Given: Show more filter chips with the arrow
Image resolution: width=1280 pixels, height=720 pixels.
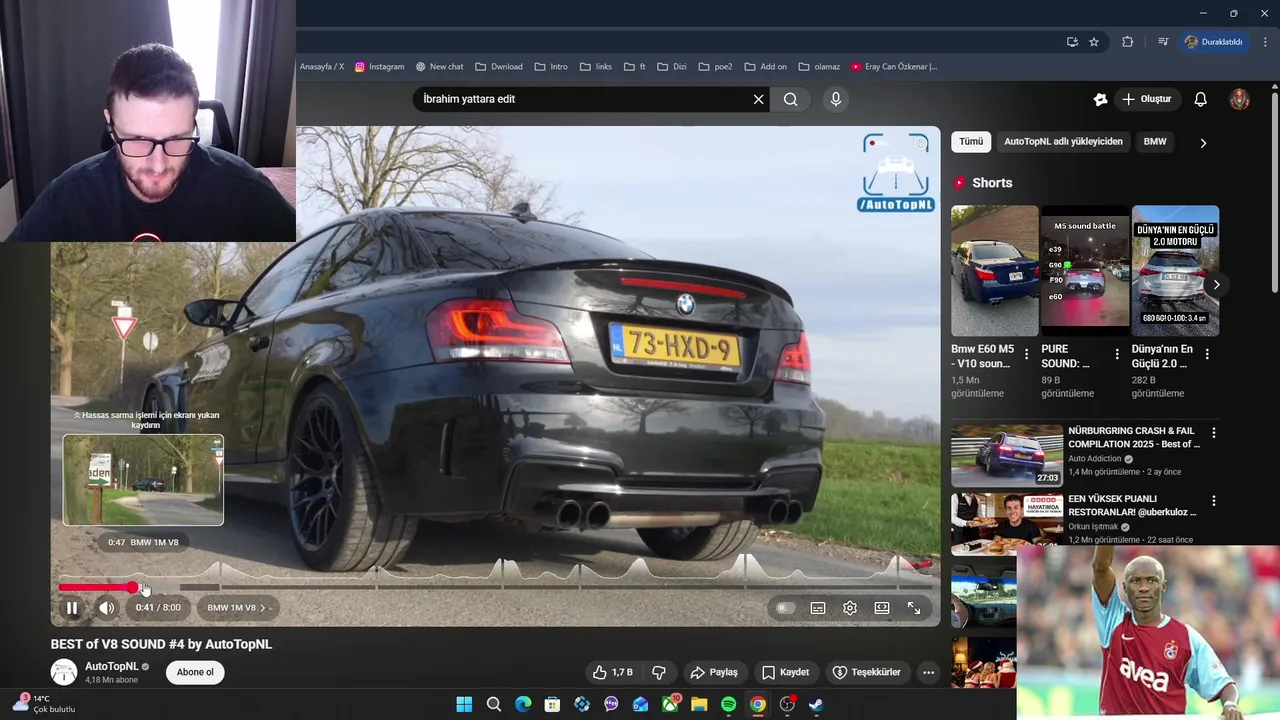Looking at the screenshot, I should click(x=1203, y=143).
